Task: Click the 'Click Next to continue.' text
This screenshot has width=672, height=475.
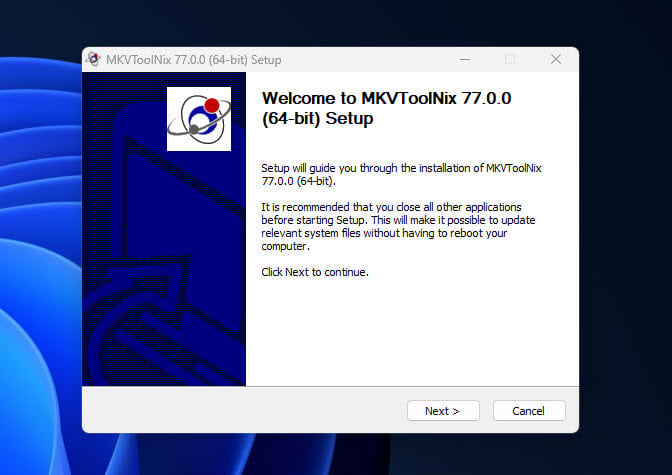Action: [315, 272]
